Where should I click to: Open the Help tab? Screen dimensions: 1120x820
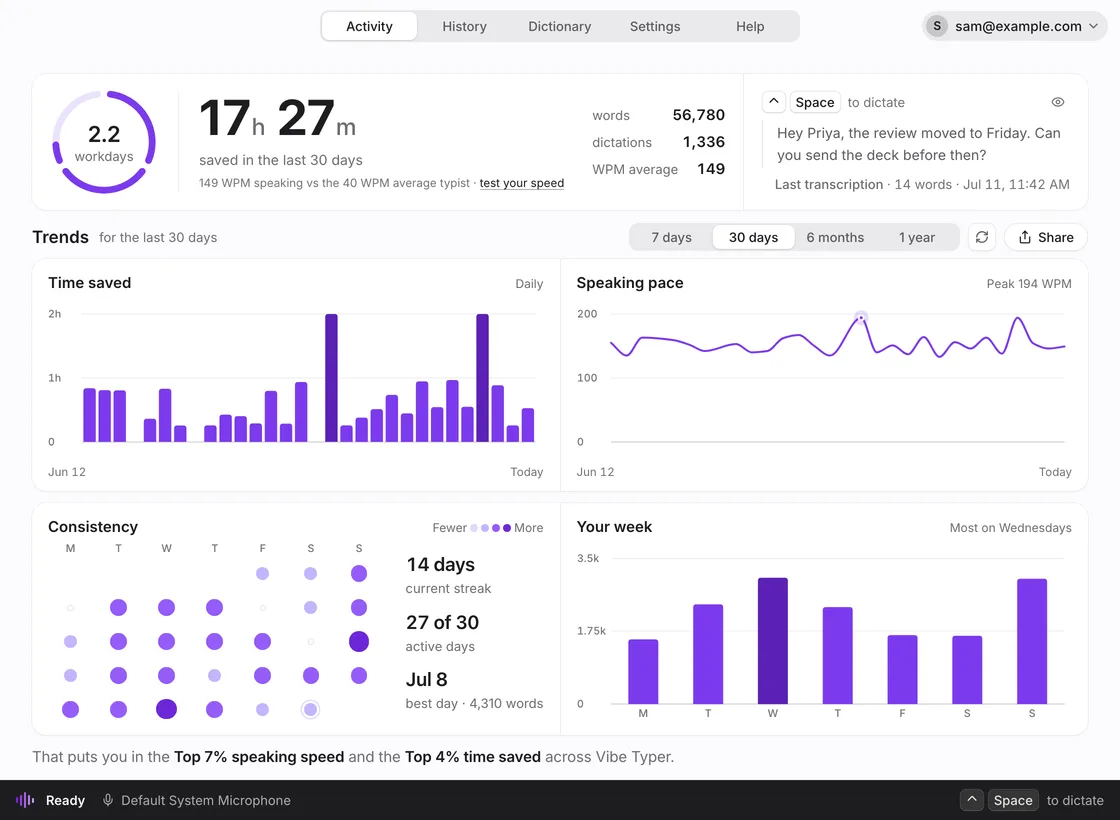750,26
